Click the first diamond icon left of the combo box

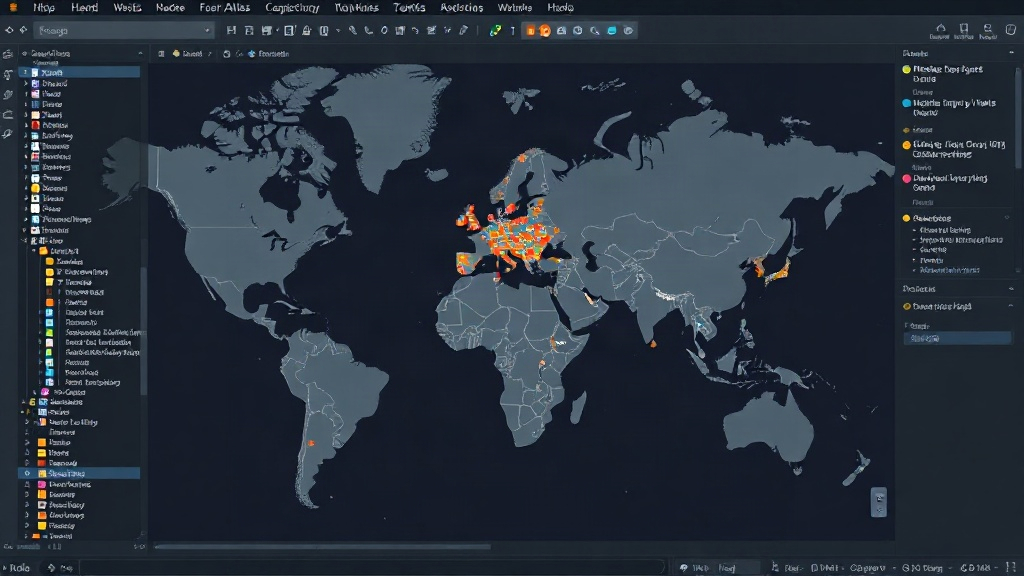(9, 30)
